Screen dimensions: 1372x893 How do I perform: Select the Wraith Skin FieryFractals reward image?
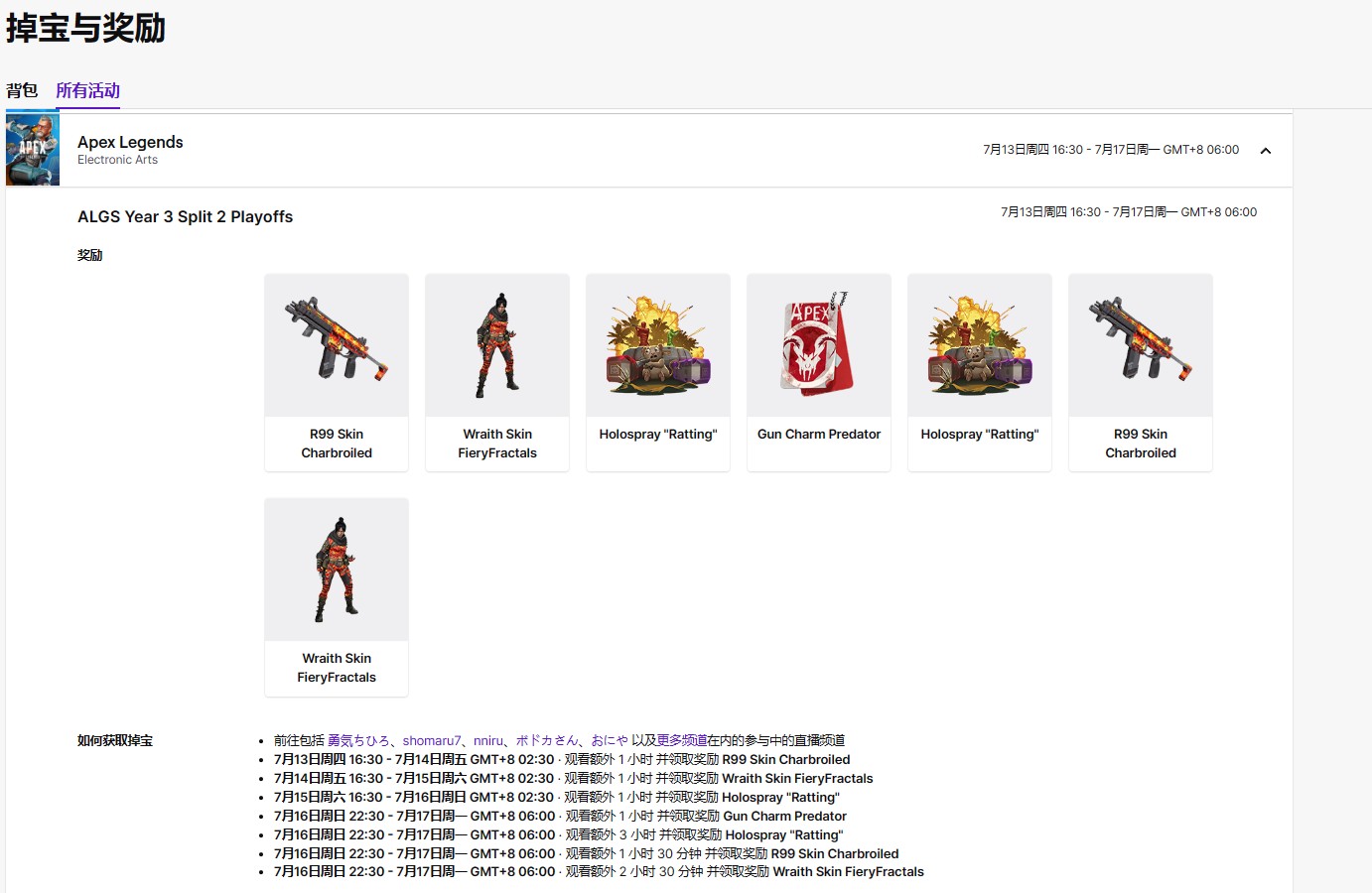pos(496,344)
